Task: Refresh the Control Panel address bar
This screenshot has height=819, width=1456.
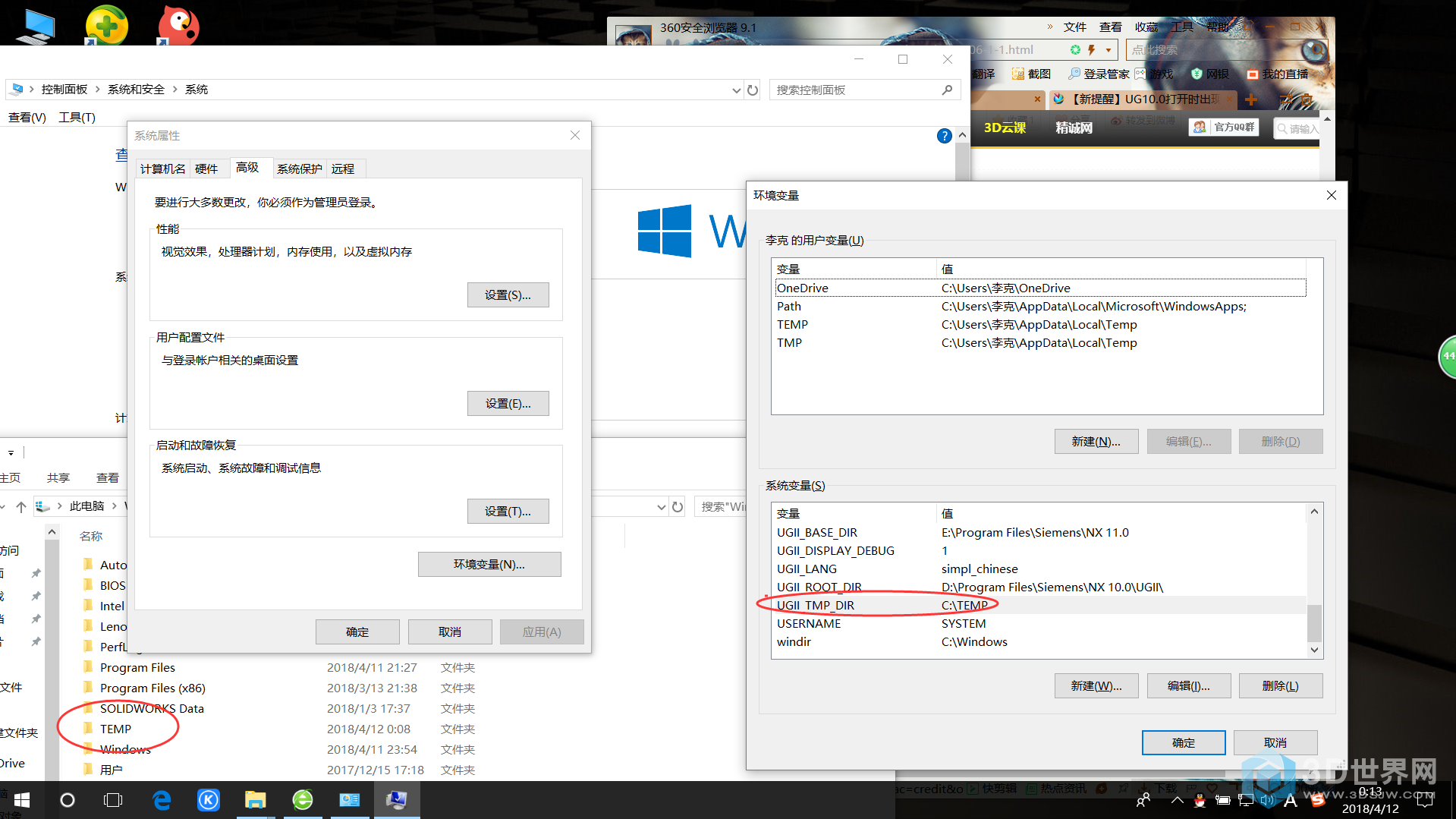Action: (x=753, y=90)
